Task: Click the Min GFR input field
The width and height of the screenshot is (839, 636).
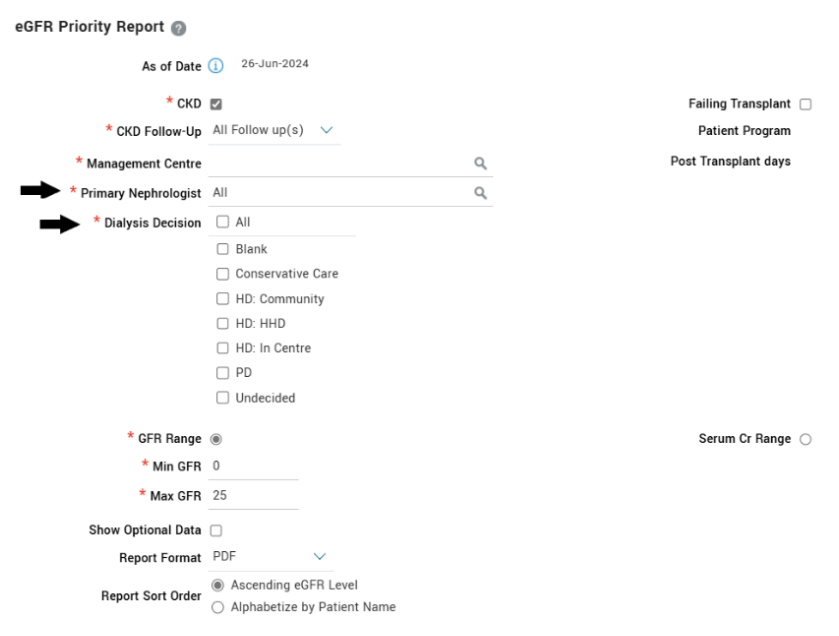Action: tap(255, 467)
